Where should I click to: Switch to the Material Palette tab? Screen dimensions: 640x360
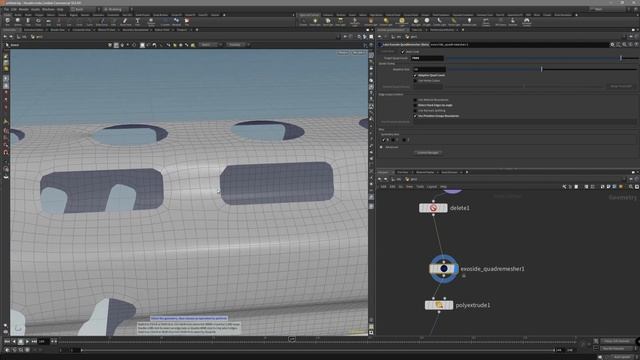(425, 172)
